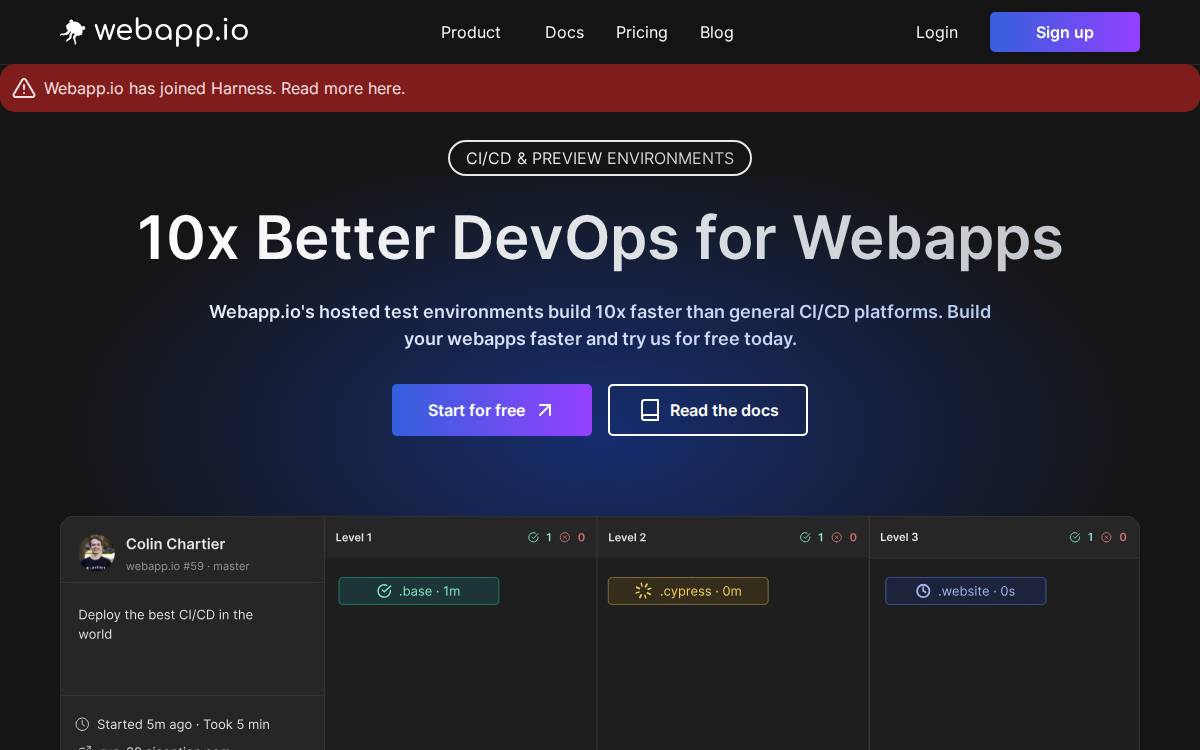
Task: Click the arrow icon in Start for free
Action: tap(545, 410)
